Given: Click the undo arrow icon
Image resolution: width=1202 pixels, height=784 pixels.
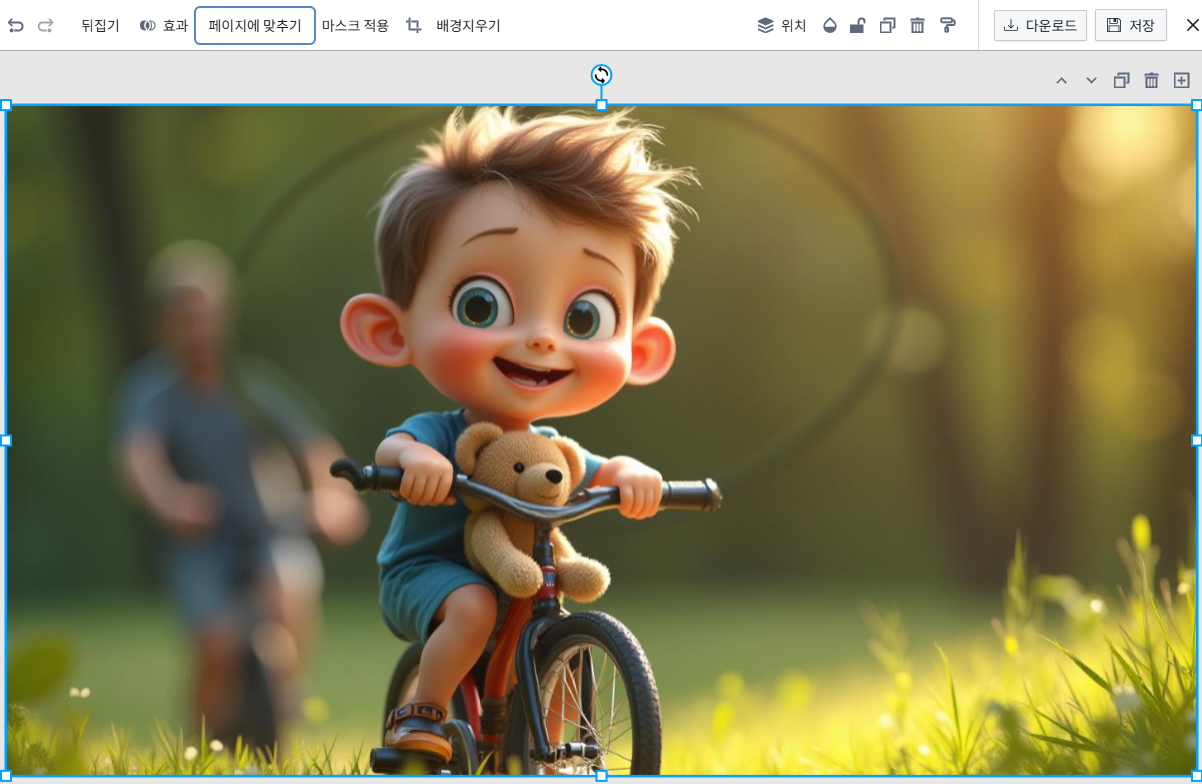Looking at the screenshot, I should tap(15, 25).
